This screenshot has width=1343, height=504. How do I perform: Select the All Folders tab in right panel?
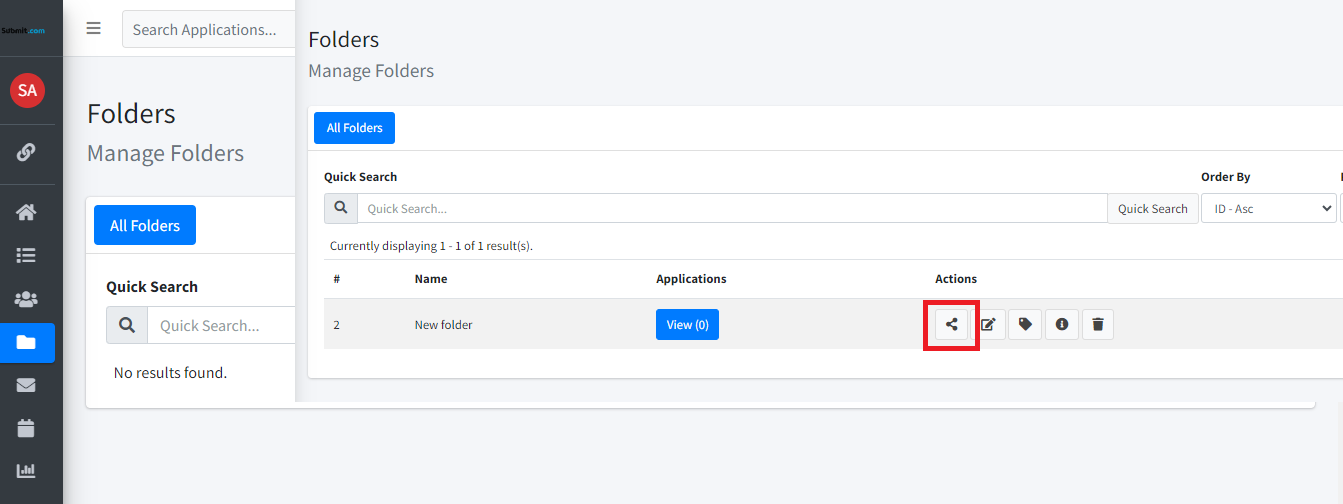click(x=355, y=128)
